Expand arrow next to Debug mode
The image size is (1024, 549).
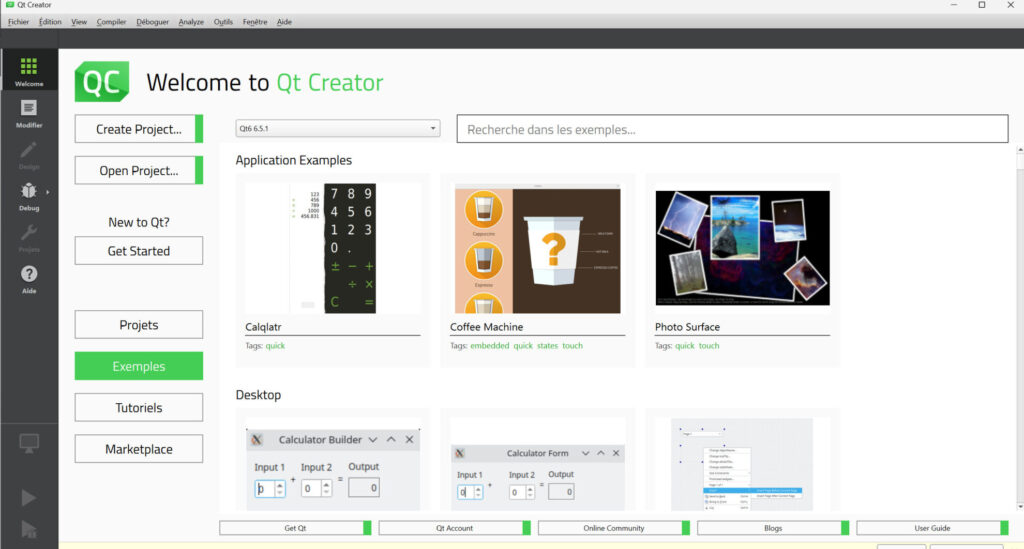[x=48, y=192]
